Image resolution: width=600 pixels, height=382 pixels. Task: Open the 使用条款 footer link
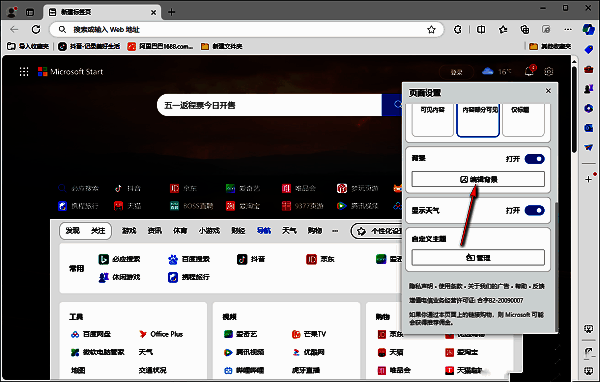(x=451, y=286)
